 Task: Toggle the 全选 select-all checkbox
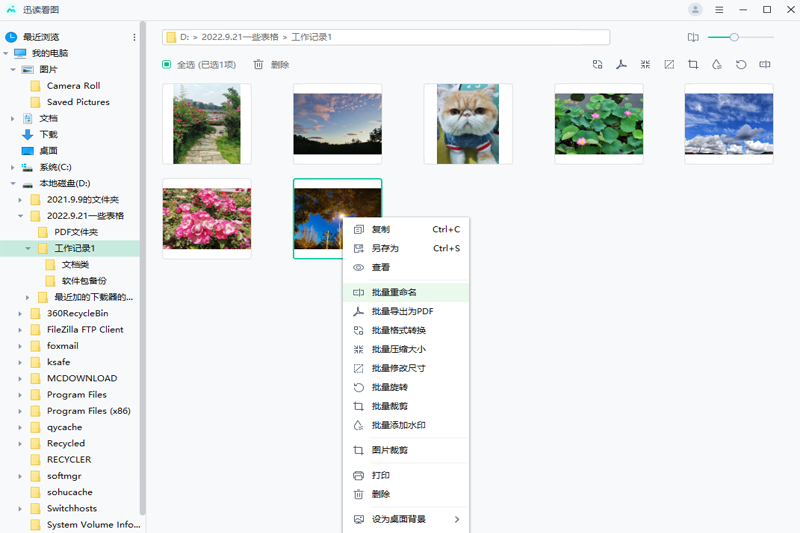pos(167,65)
